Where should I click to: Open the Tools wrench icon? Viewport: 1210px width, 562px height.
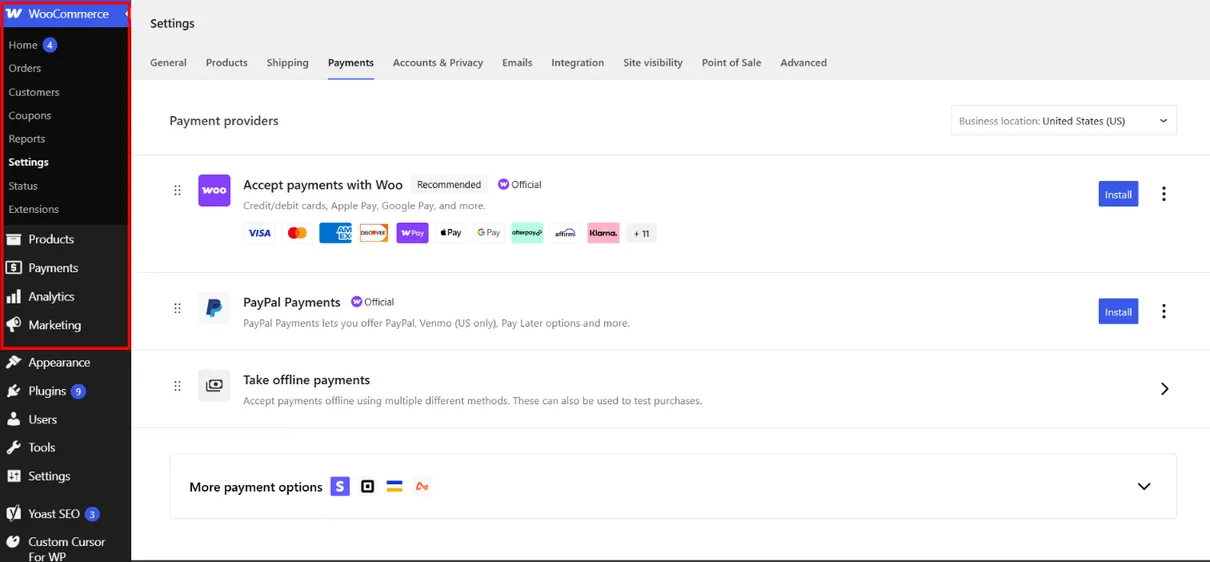point(14,447)
